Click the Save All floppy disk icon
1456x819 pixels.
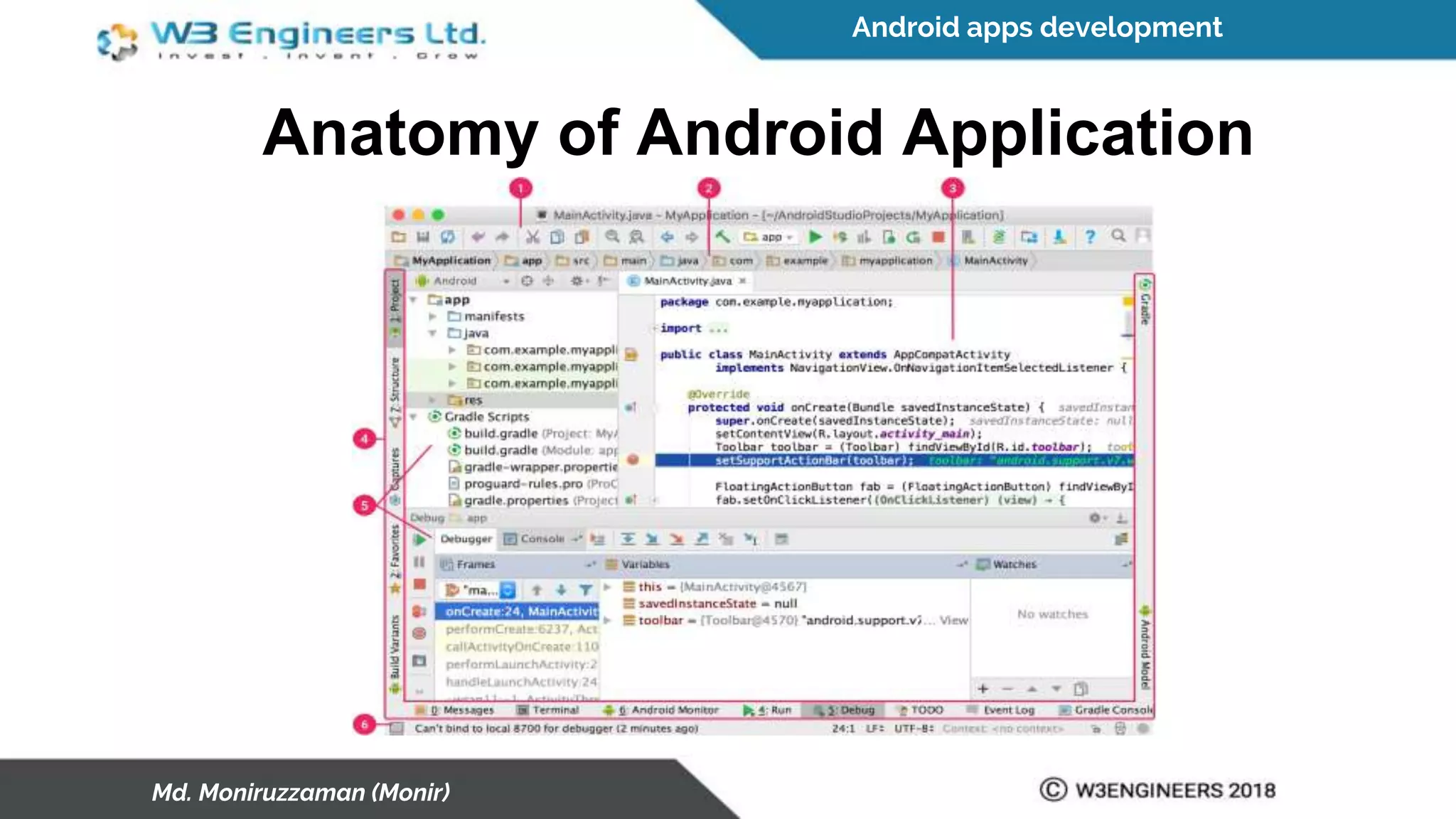click(423, 237)
